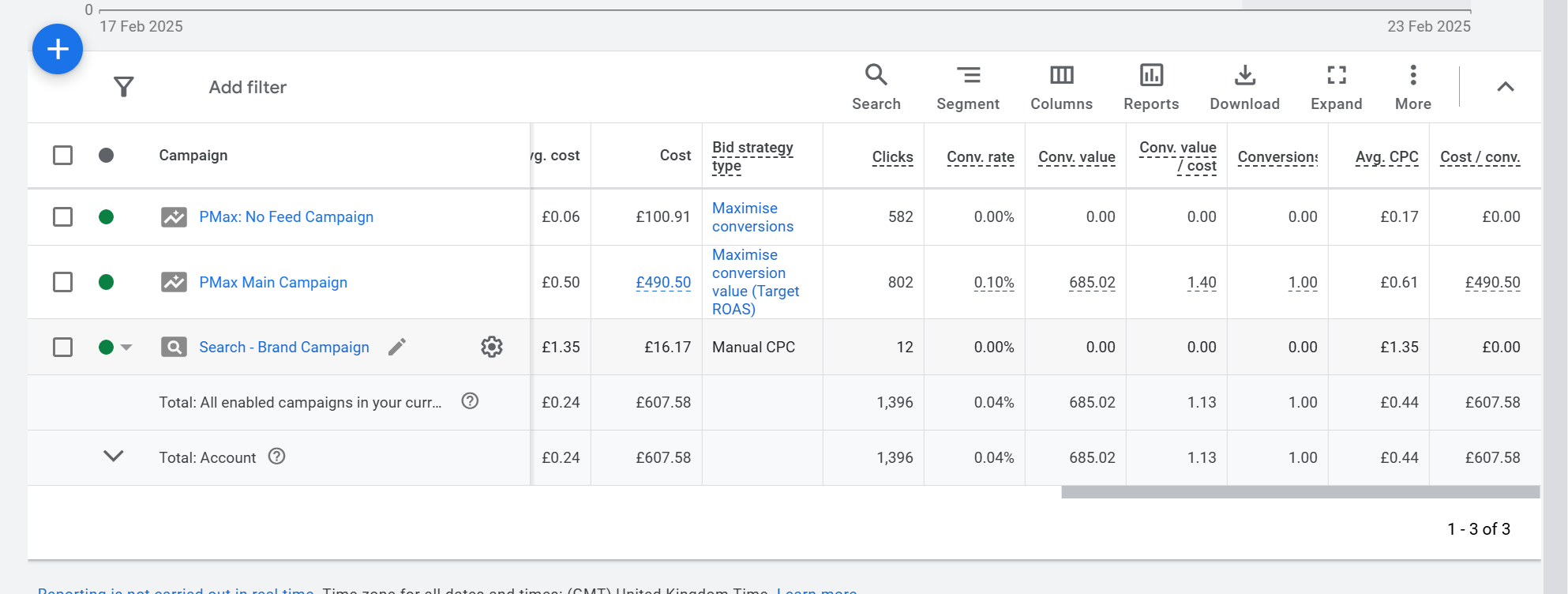Click the Maximise conversions bid strategy link
Screen dimensions: 1568x594
point(752,217)
